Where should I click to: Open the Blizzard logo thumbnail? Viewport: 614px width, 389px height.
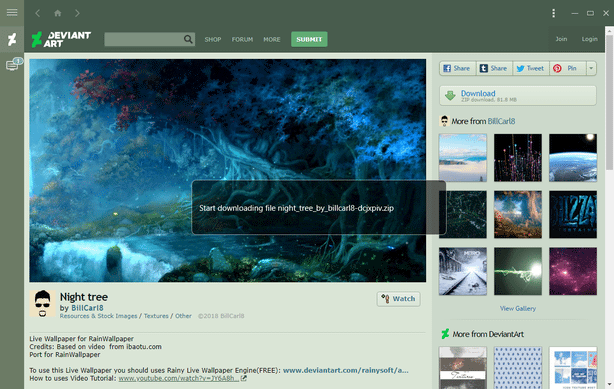click(x=573, y=214)
